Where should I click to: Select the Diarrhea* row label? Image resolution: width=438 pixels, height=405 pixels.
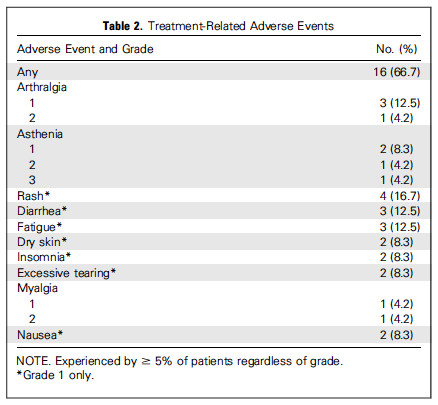tap(42, 211)
